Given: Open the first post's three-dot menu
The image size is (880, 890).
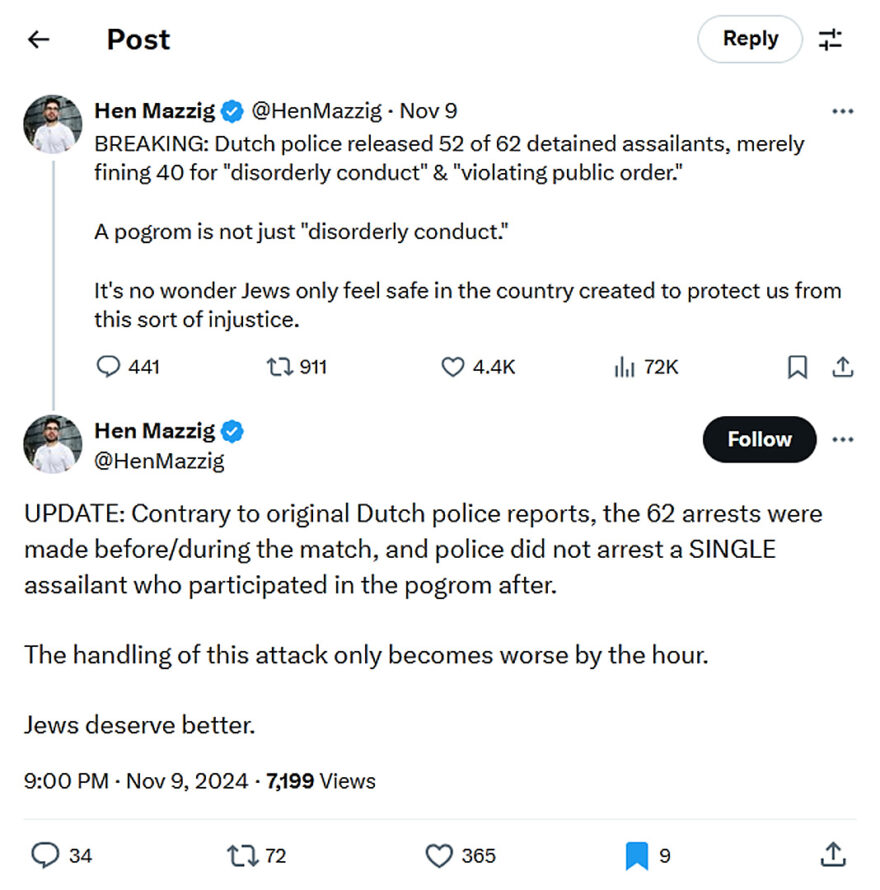Looking at the screenshot, I should [x=843, y=111].
